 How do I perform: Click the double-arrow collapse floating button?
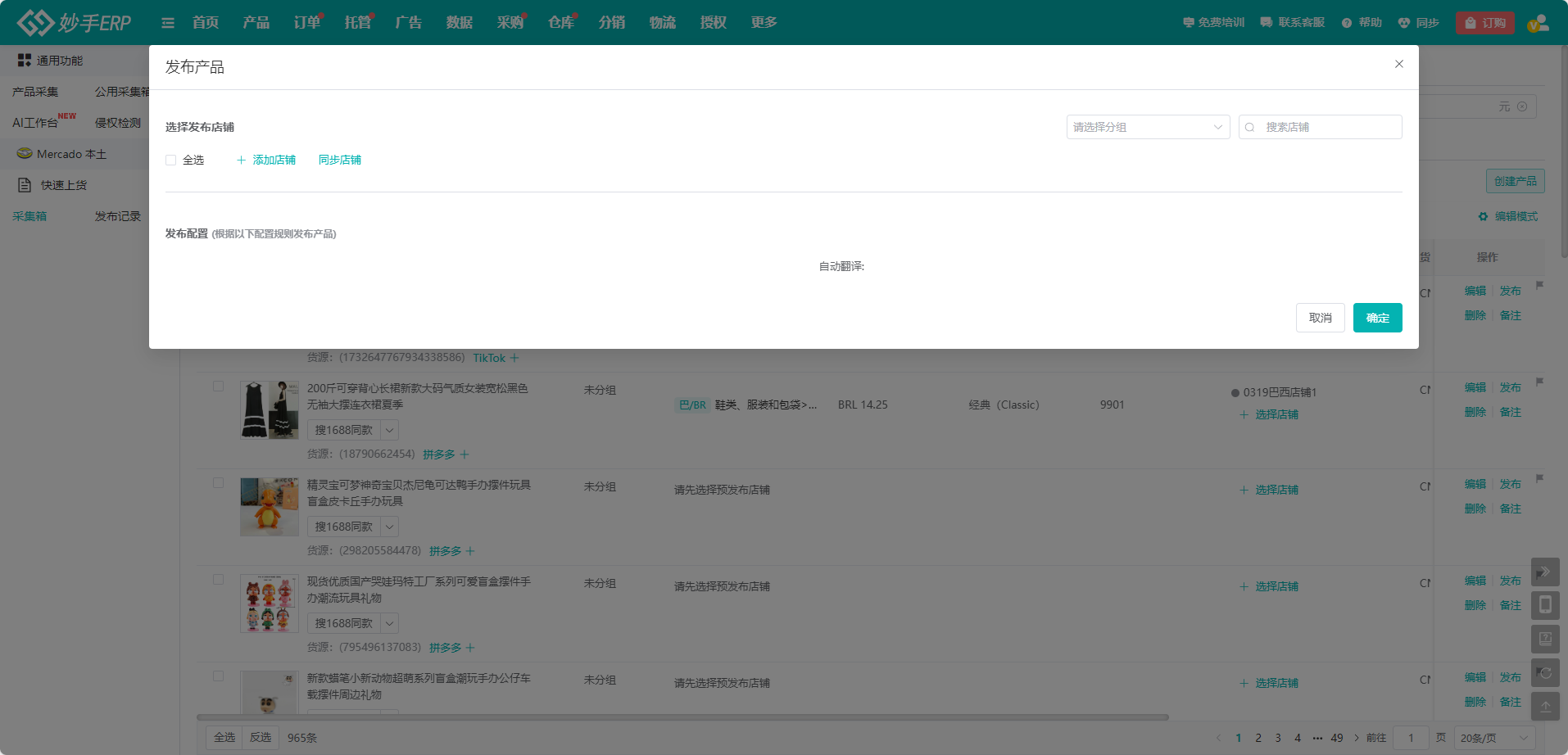[1545, 572]
